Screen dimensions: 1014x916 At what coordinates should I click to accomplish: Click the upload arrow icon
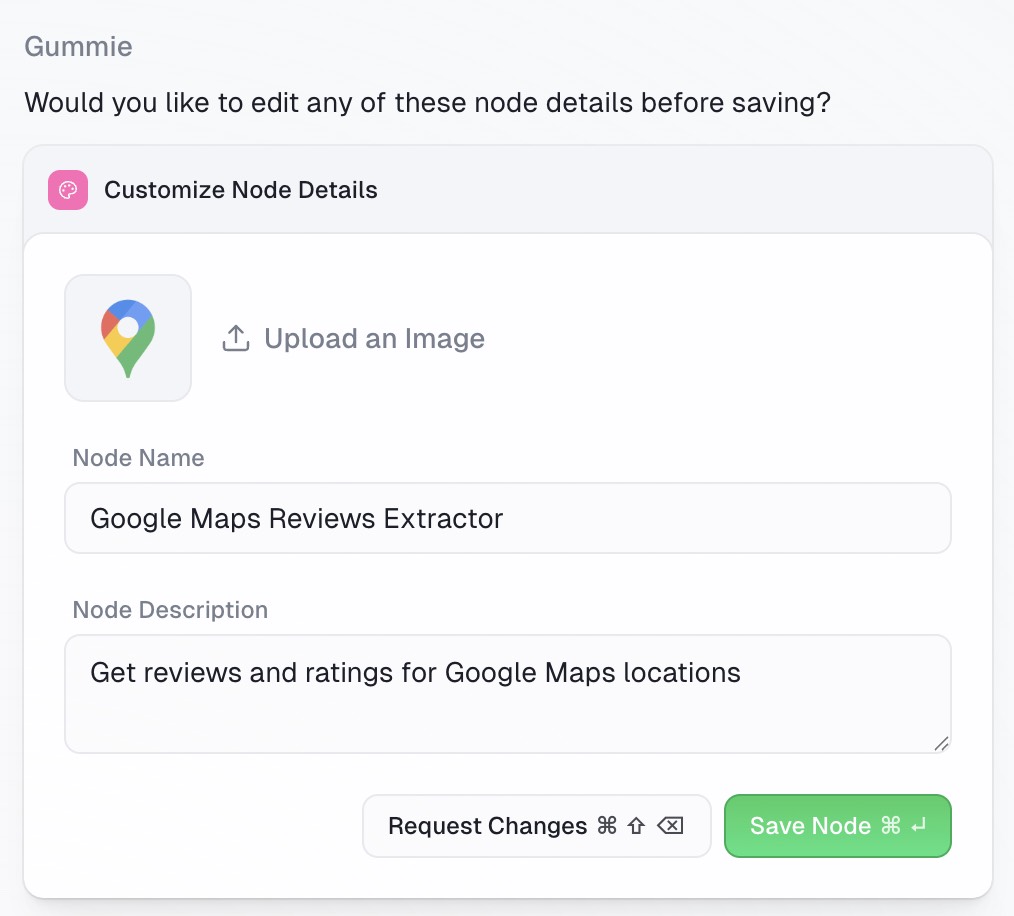(235, 338)
